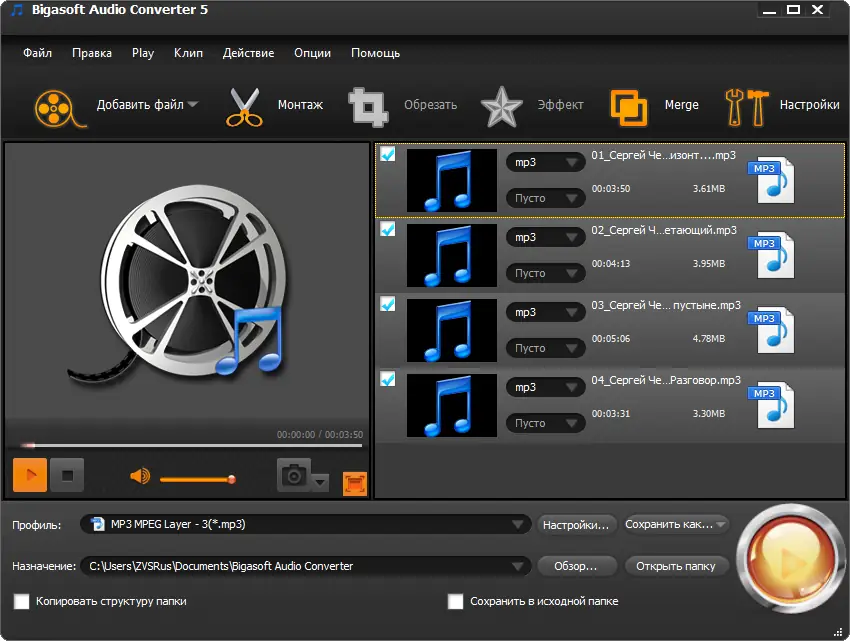Open the Правка menu
Screen dimensions: 850x641
click(92, 53)
